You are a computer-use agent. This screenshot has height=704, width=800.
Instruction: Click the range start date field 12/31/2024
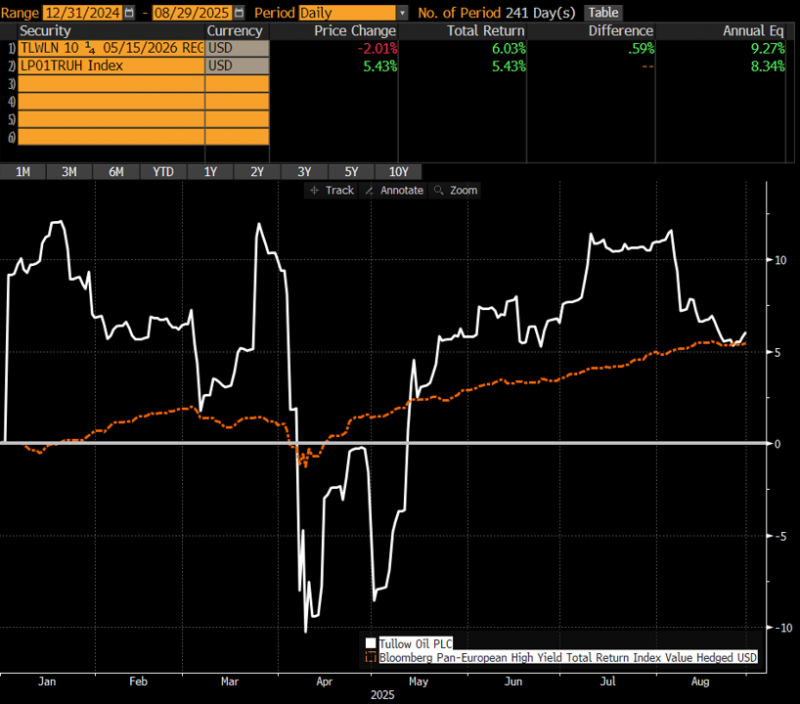click(x=82, y=13)
